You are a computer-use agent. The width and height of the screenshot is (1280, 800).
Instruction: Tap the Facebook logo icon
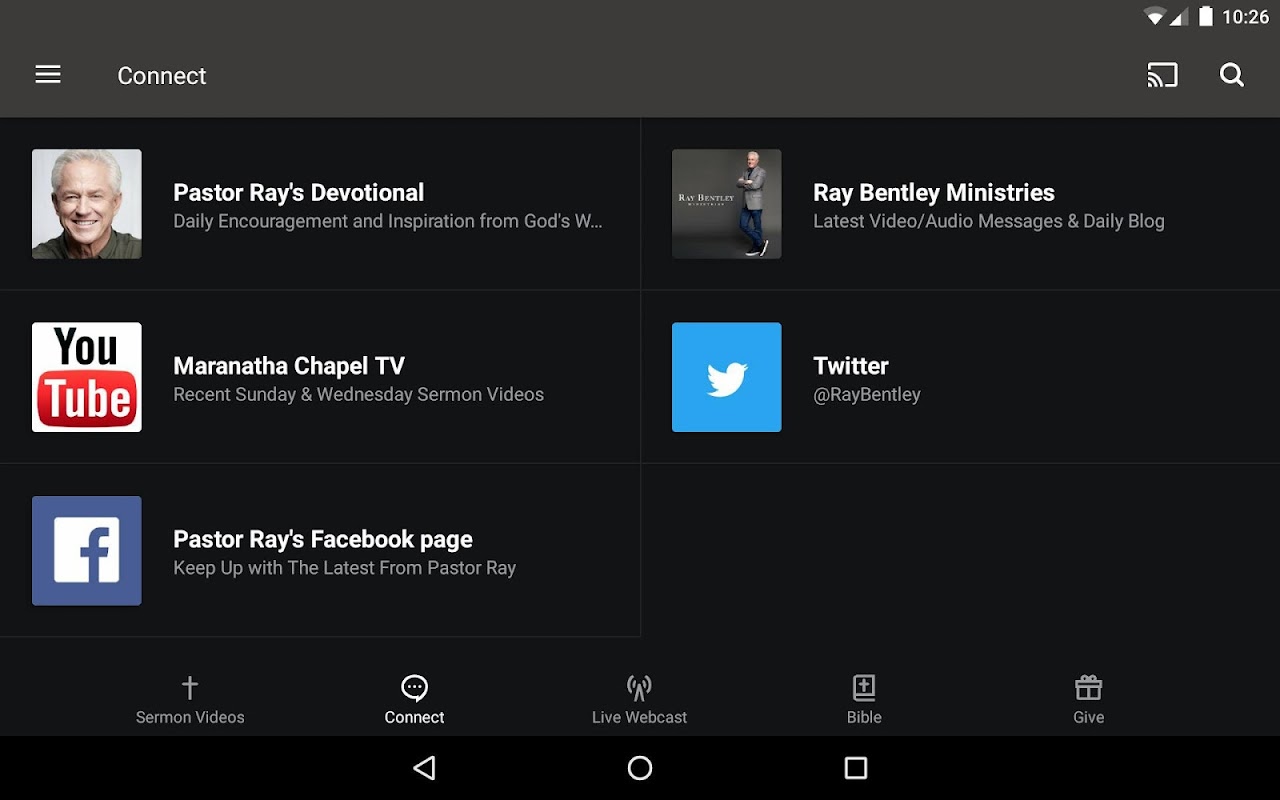(87, 550)
